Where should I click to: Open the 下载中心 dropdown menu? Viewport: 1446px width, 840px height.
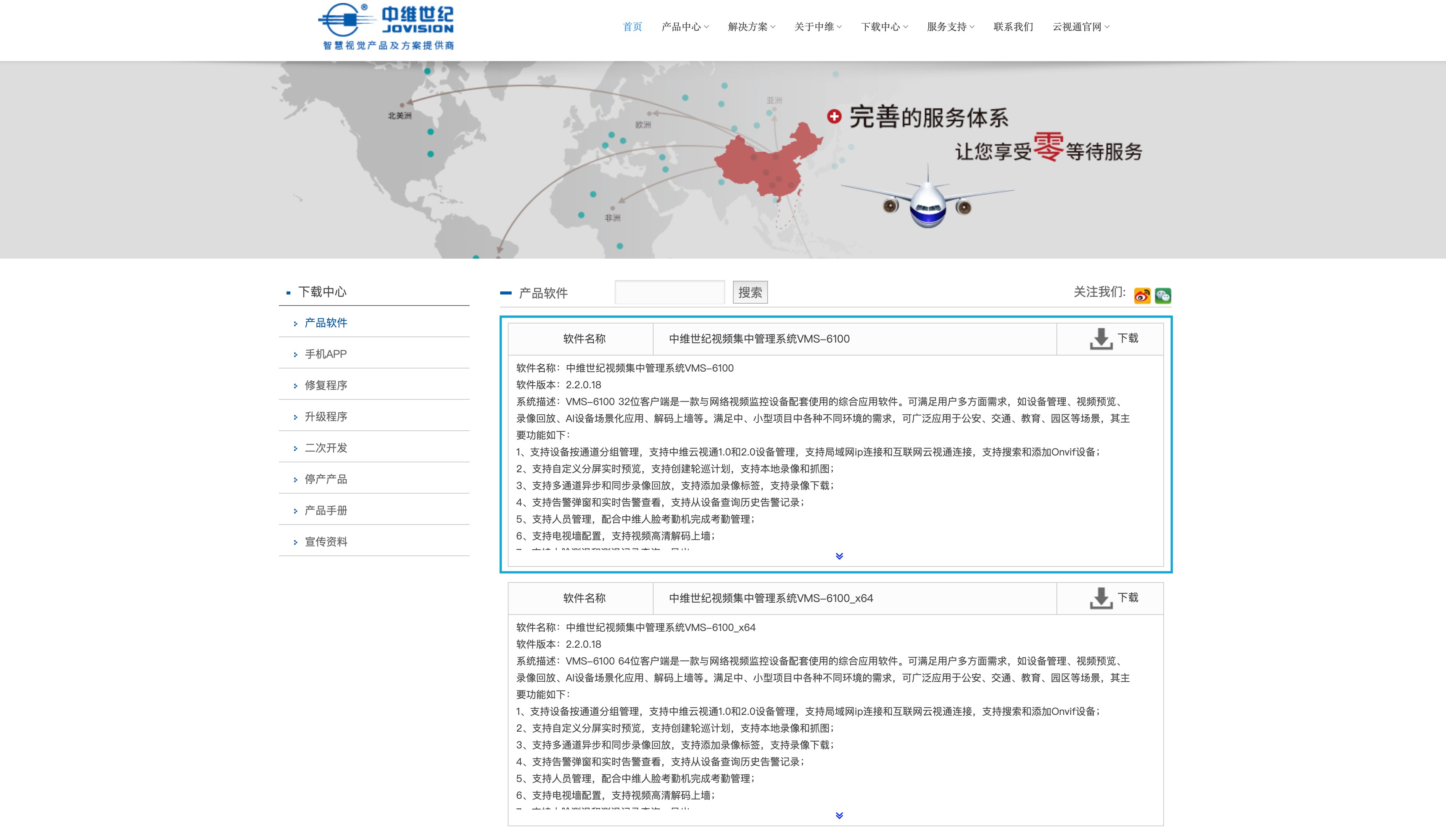885,26
